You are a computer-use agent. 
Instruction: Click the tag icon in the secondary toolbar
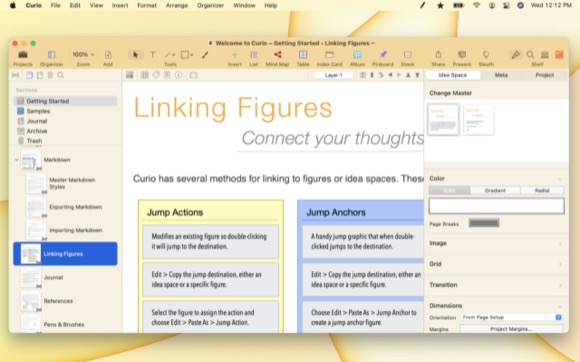pyautogui.click(x=156, y=75)
